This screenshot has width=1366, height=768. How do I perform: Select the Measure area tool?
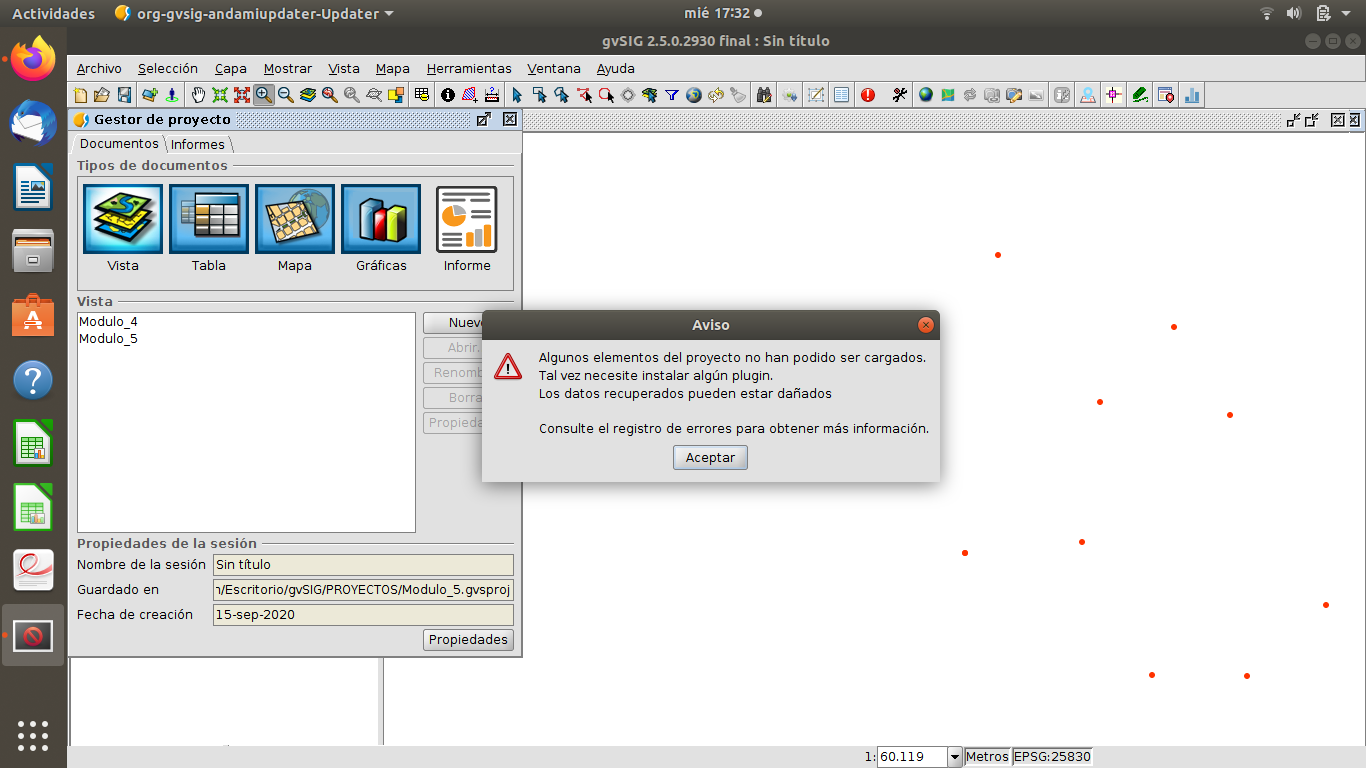[470, 95]
